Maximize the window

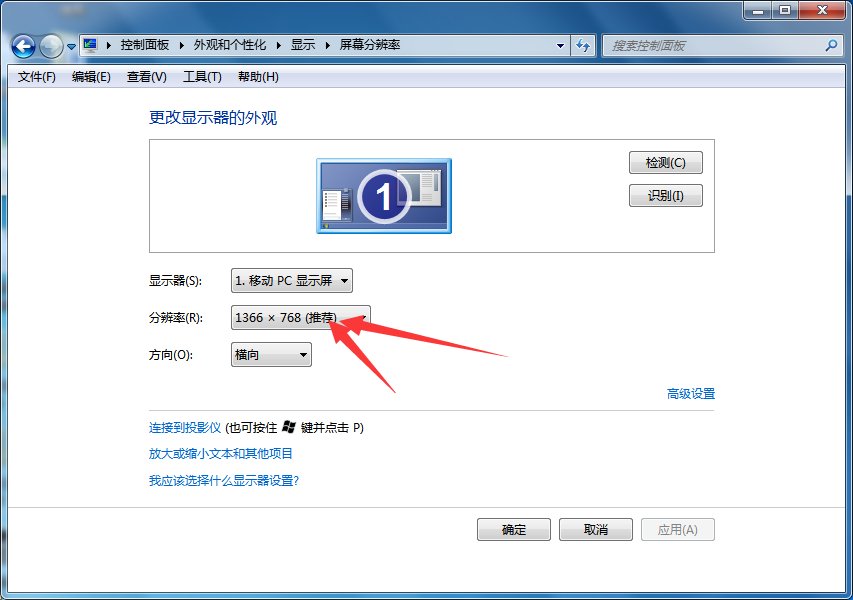tap(785, 10)
